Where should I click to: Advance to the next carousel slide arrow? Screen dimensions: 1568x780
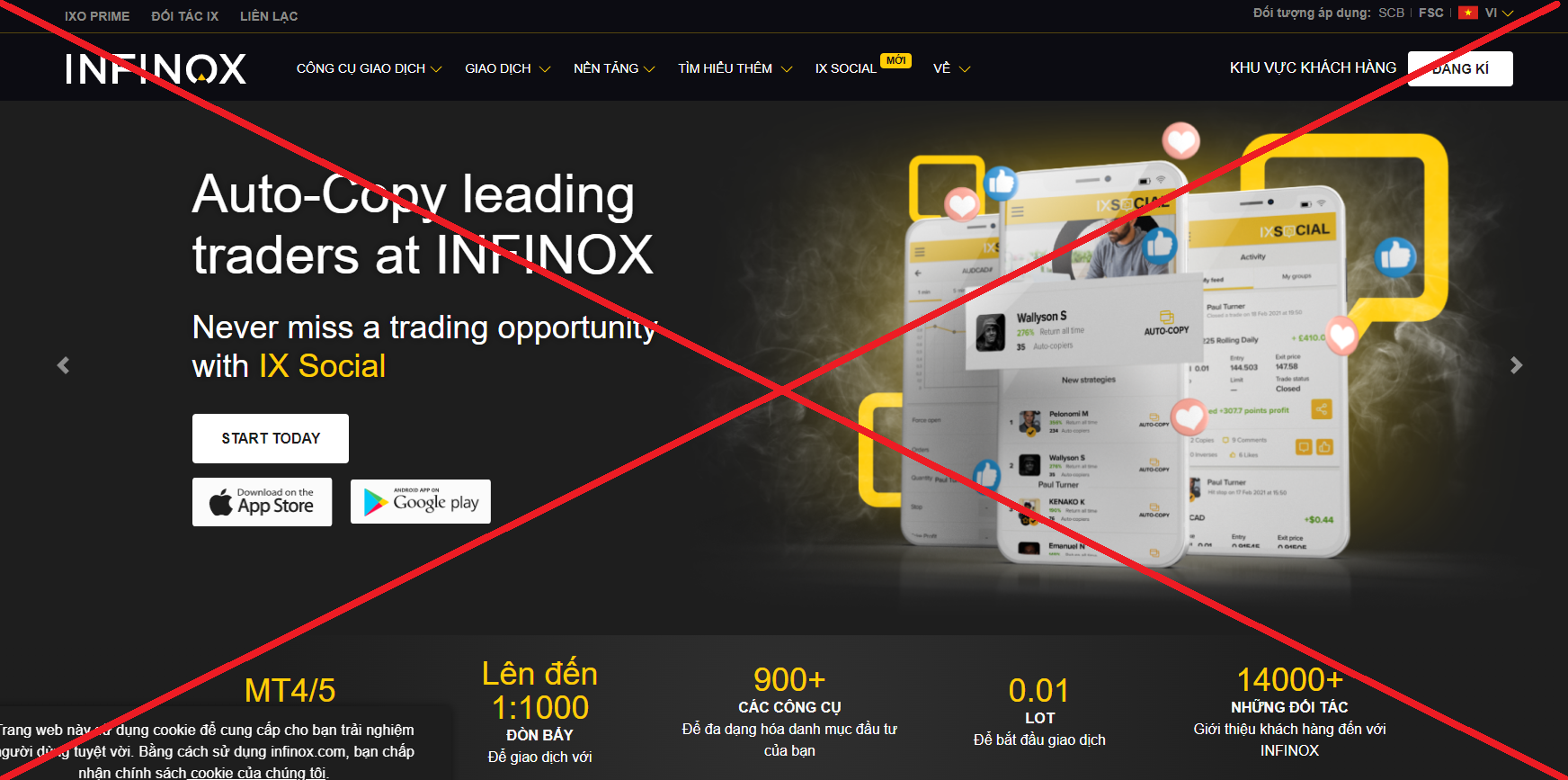pos(1516,365)
